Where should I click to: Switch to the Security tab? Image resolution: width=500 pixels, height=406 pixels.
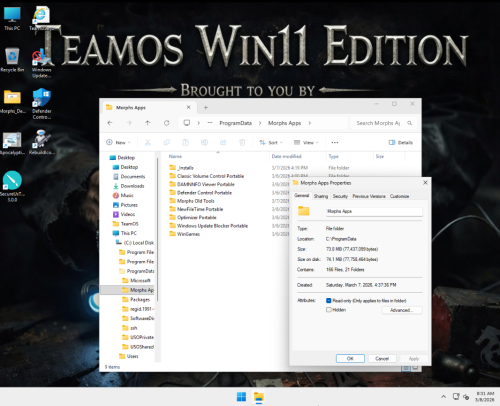pyautogui.click(x=340, y=196)
